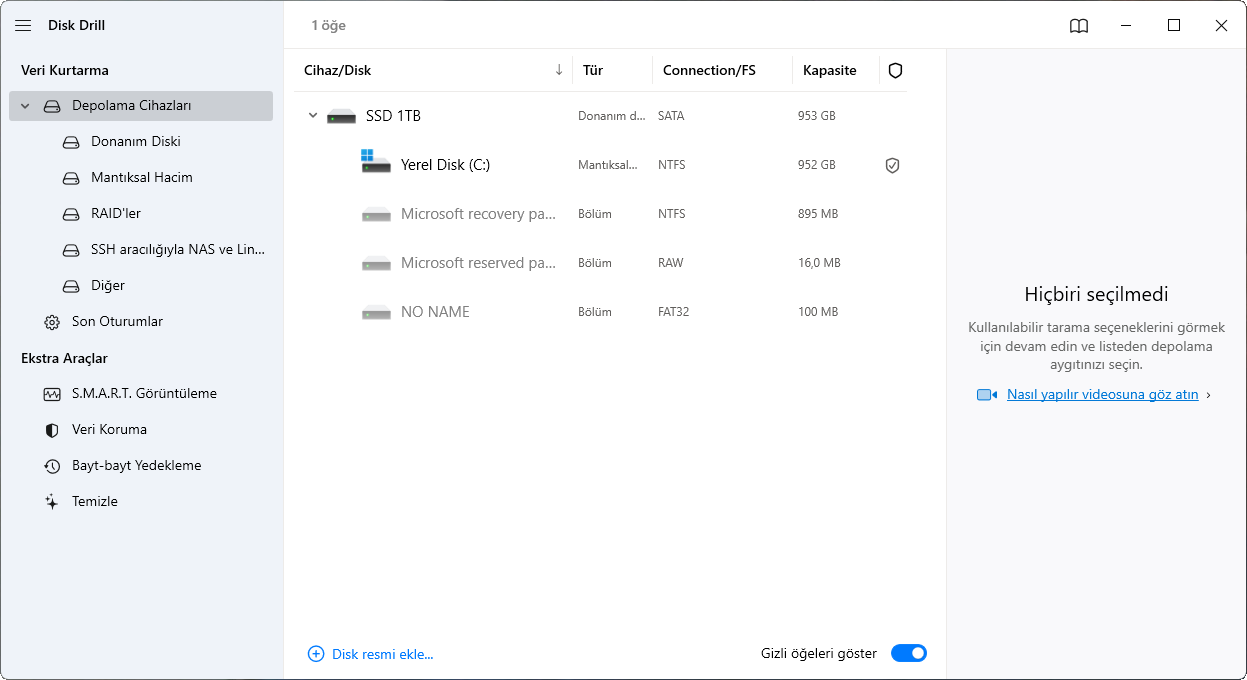Click the shield column header icon
1247x680 pixels.
coord(895,71)
